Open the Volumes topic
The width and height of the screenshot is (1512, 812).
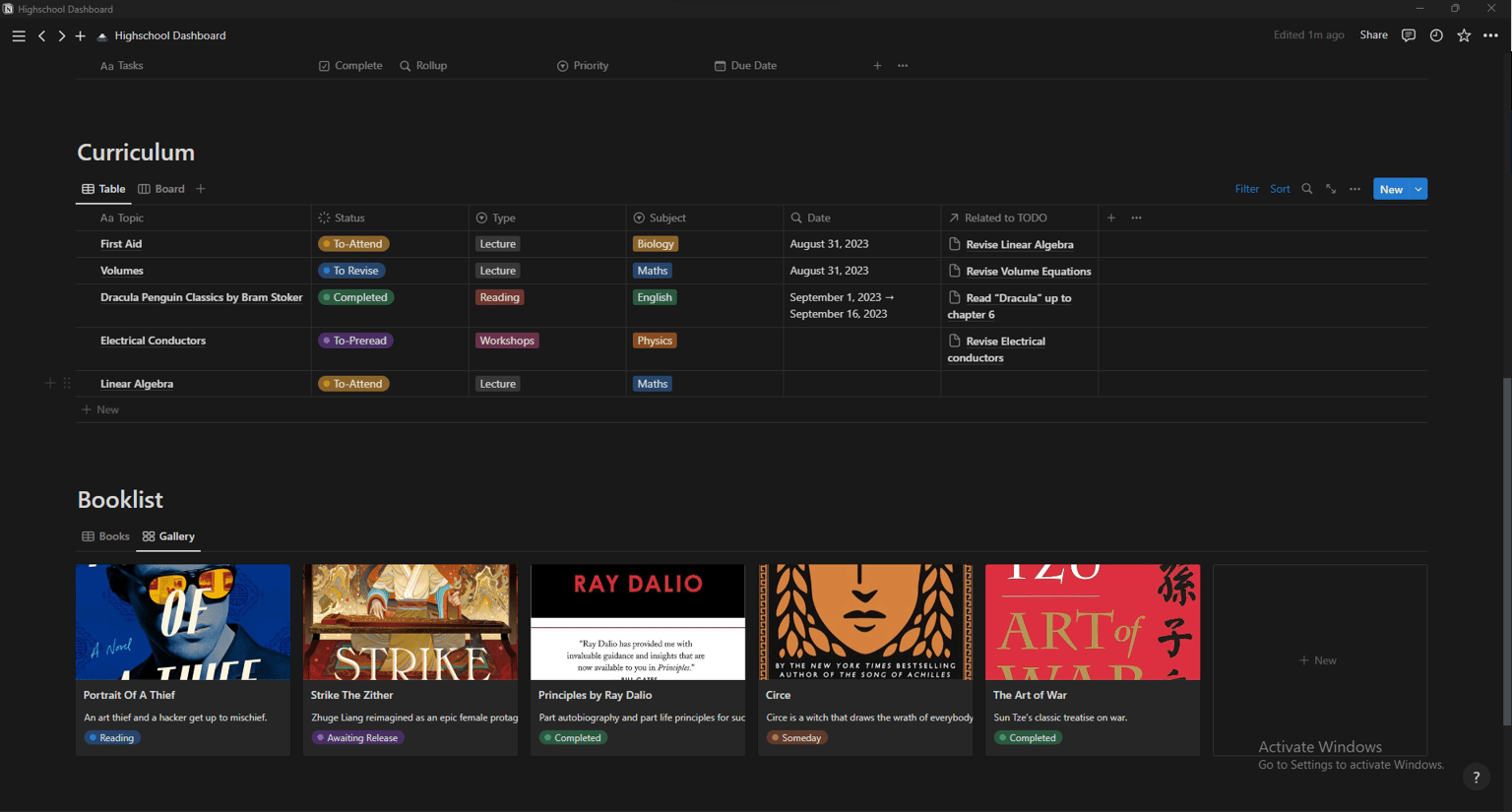pos(122,271)
